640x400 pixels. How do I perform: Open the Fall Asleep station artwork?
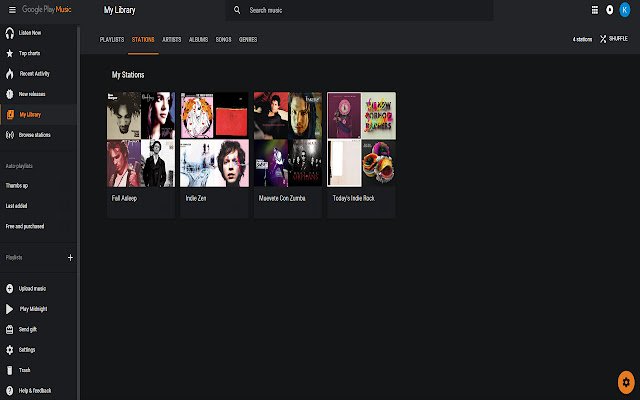pyautogui.click(x=141, y=139)
